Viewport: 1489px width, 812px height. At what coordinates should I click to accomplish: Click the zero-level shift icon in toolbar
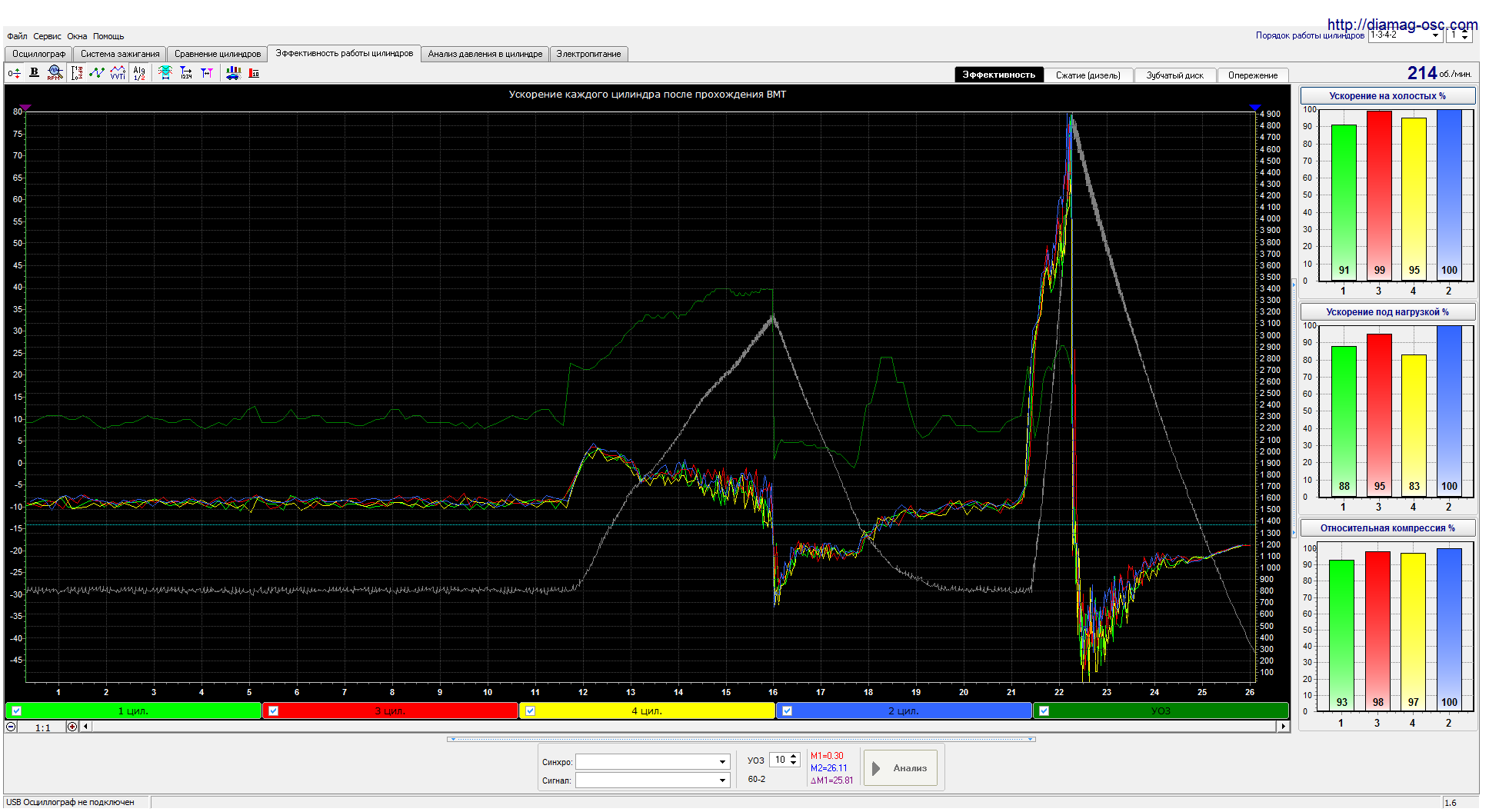click(x=14, y=73)
